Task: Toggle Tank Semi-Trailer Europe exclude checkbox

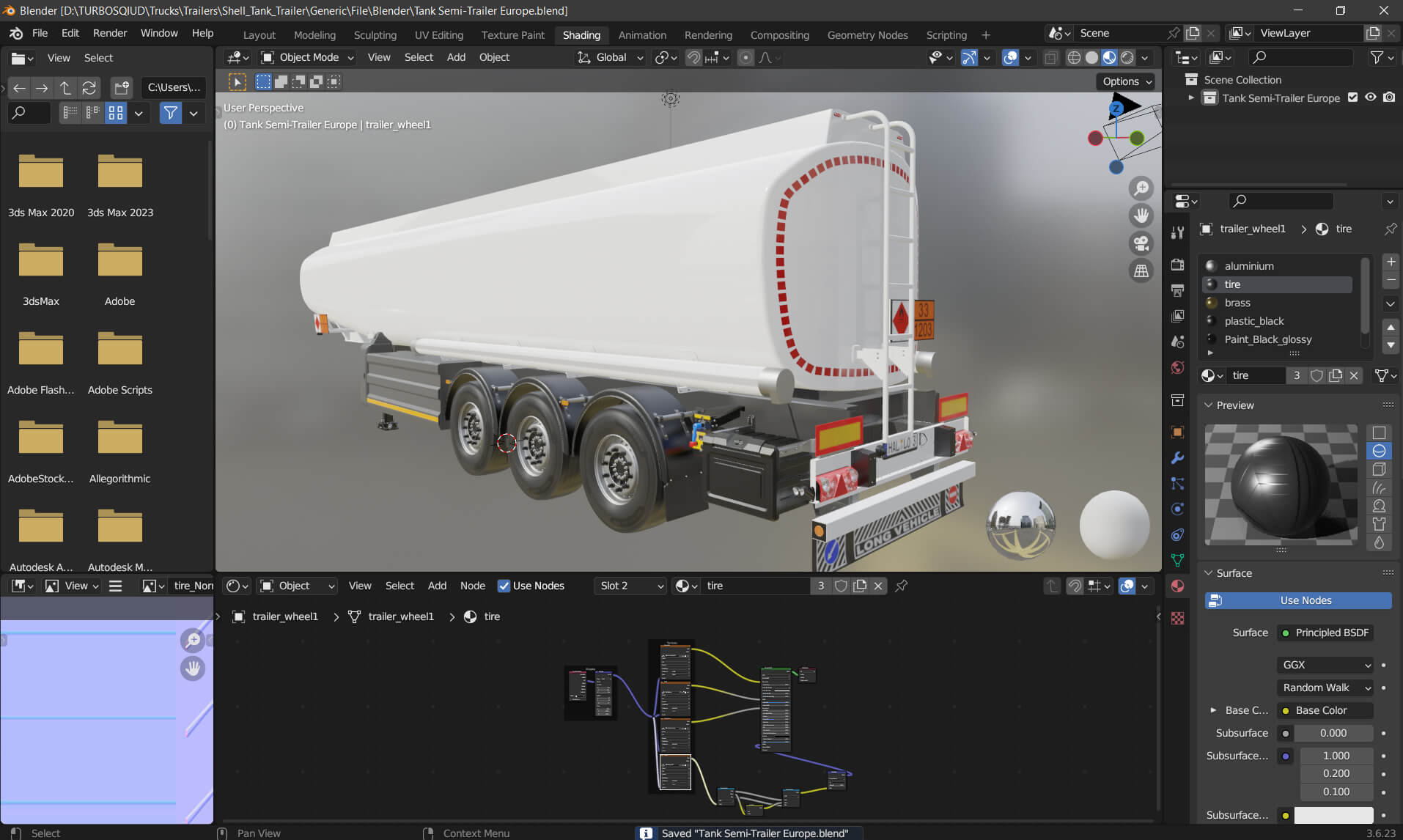Action: (1352, 97)
